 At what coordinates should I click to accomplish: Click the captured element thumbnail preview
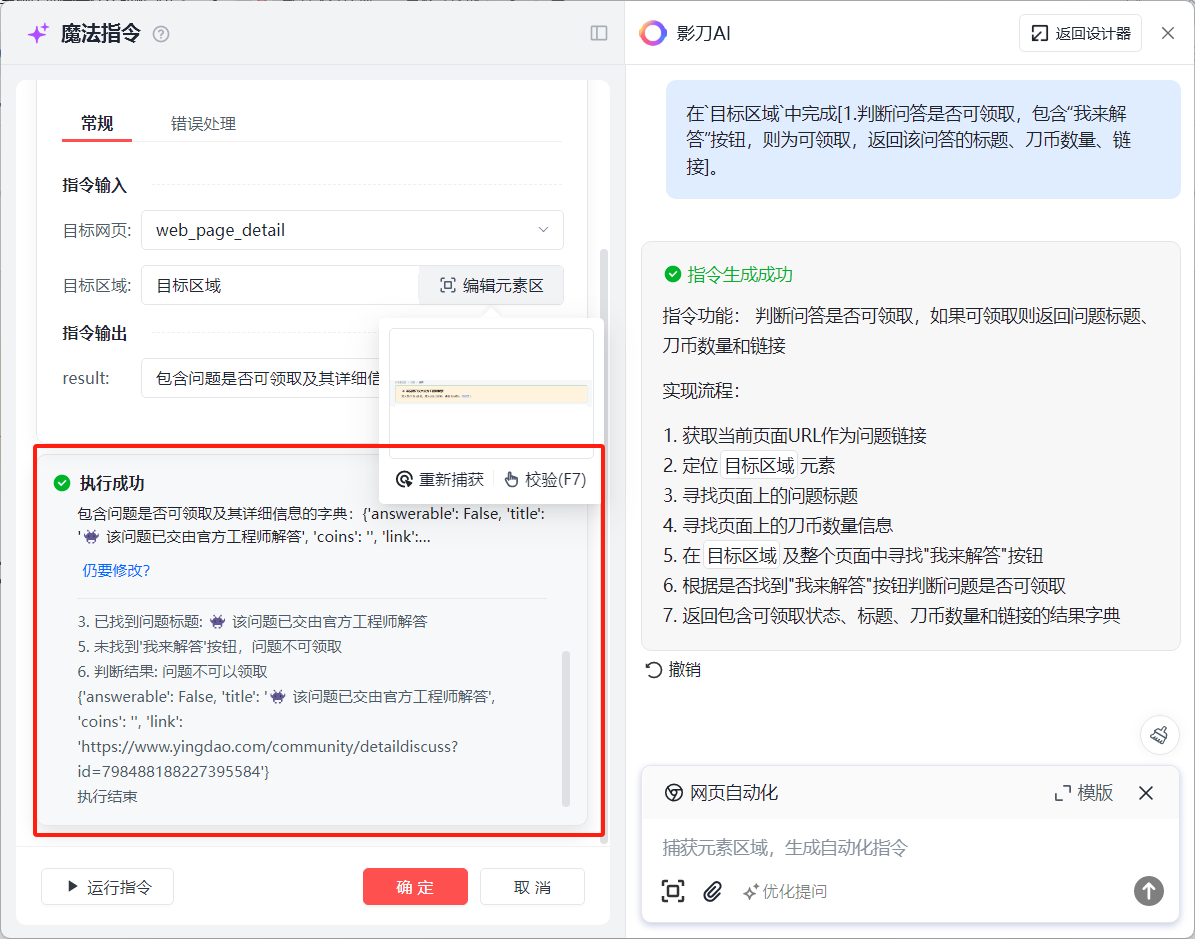point(491,393)
